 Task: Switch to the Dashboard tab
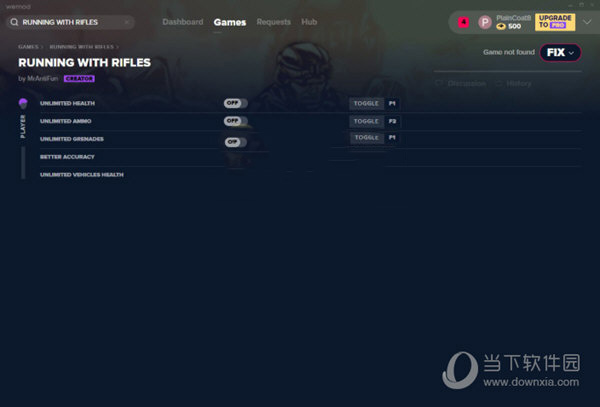point(183,22)
